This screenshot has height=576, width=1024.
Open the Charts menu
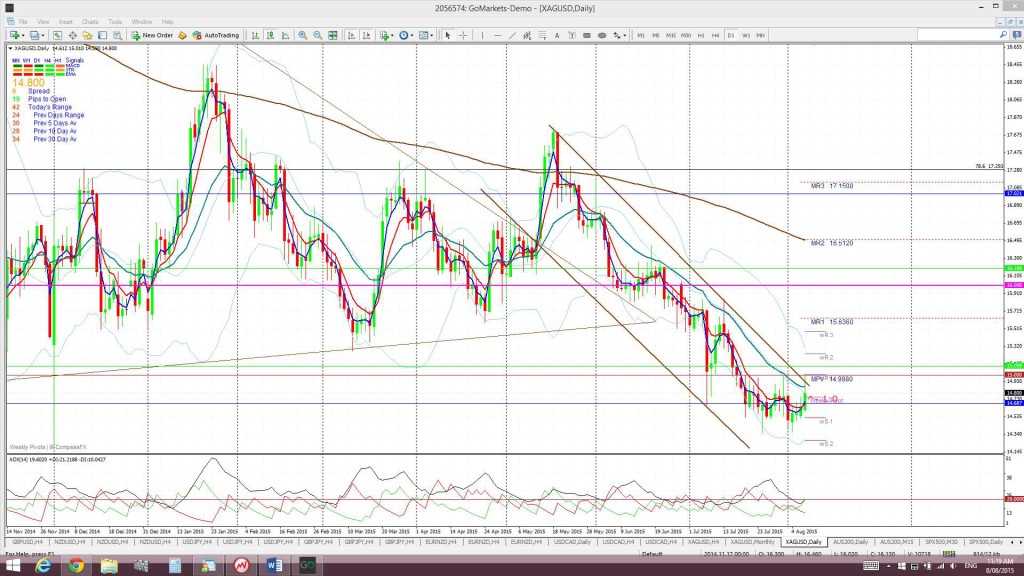[x=90, y=22]
